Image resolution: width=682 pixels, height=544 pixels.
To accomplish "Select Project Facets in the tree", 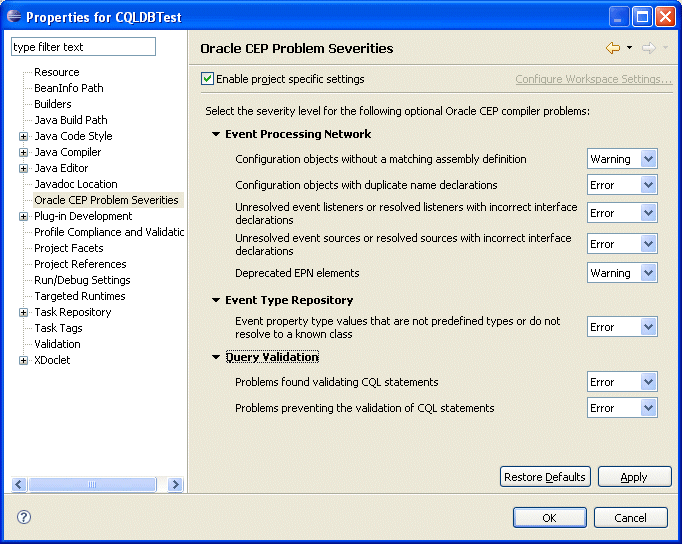I will [69, 248].
